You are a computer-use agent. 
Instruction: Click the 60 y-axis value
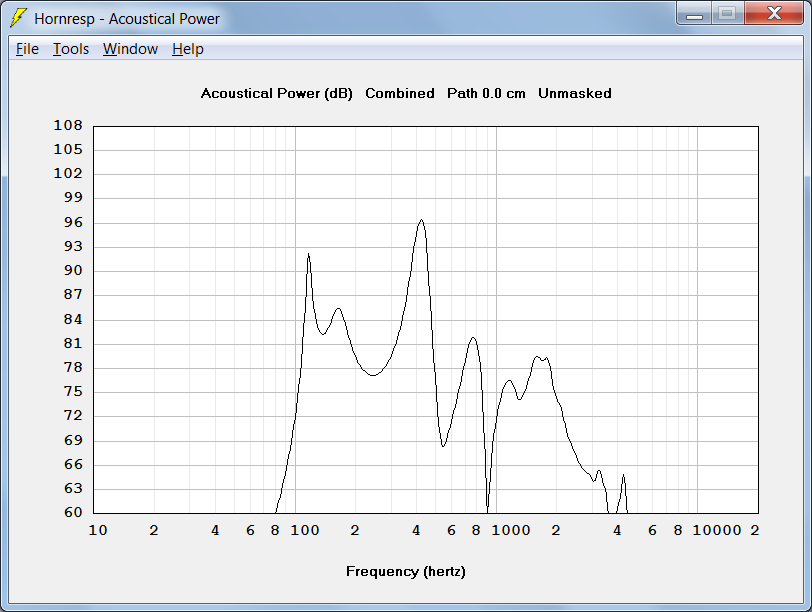pyautogui.click(x=73, y=512)
